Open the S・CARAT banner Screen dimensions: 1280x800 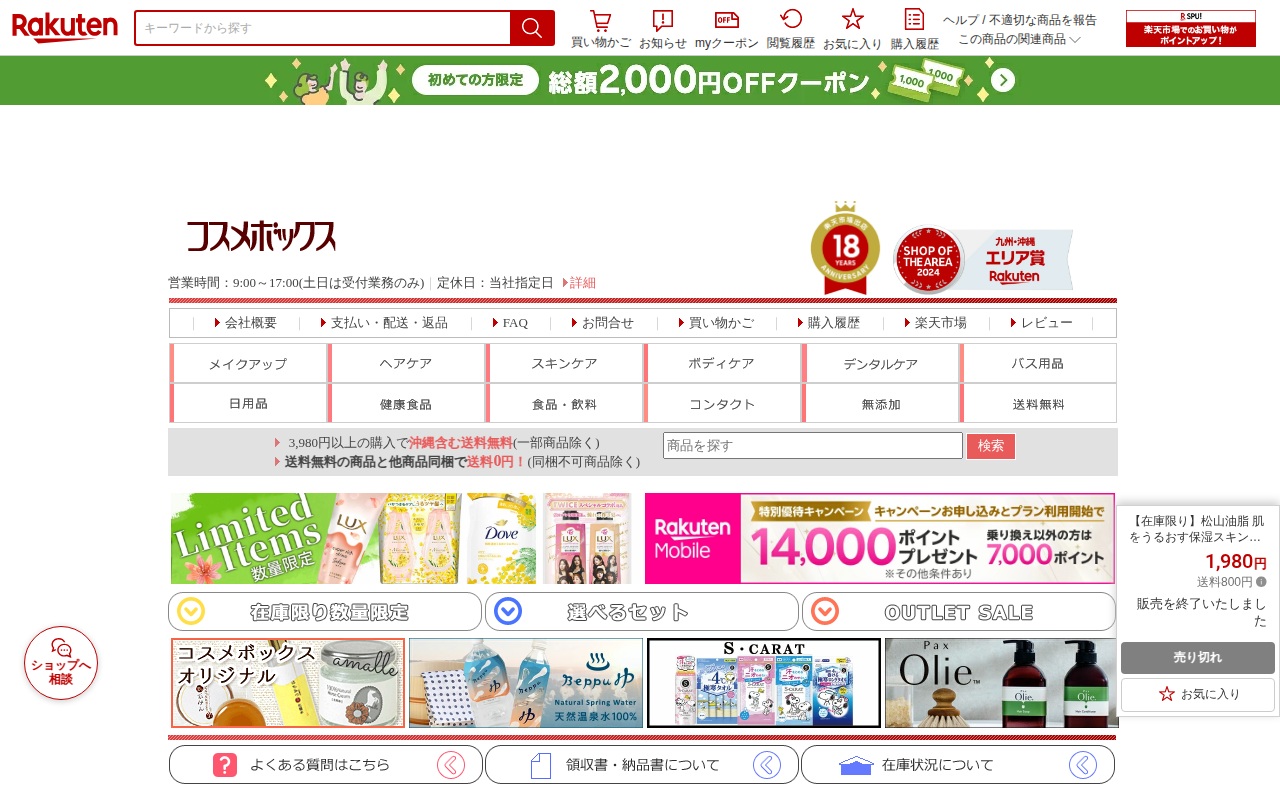point(764,683)
